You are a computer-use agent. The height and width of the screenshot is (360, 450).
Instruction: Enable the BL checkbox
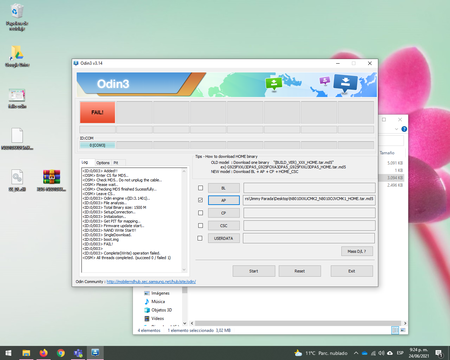point(200,188)
